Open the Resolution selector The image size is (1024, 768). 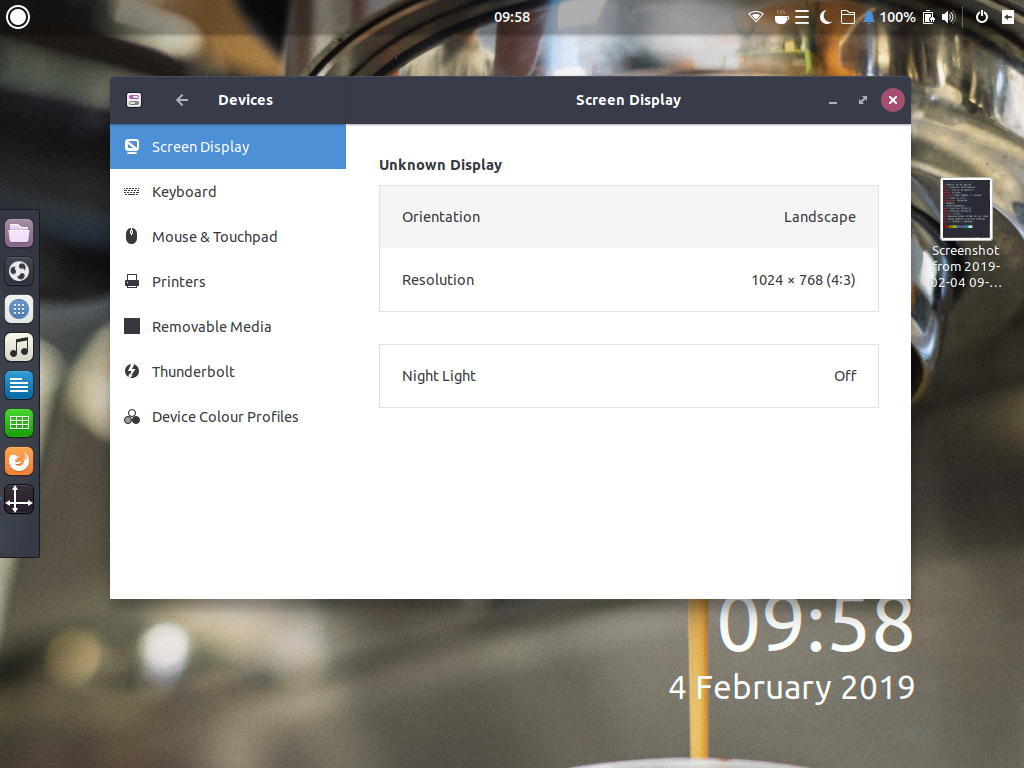point(803,280)
